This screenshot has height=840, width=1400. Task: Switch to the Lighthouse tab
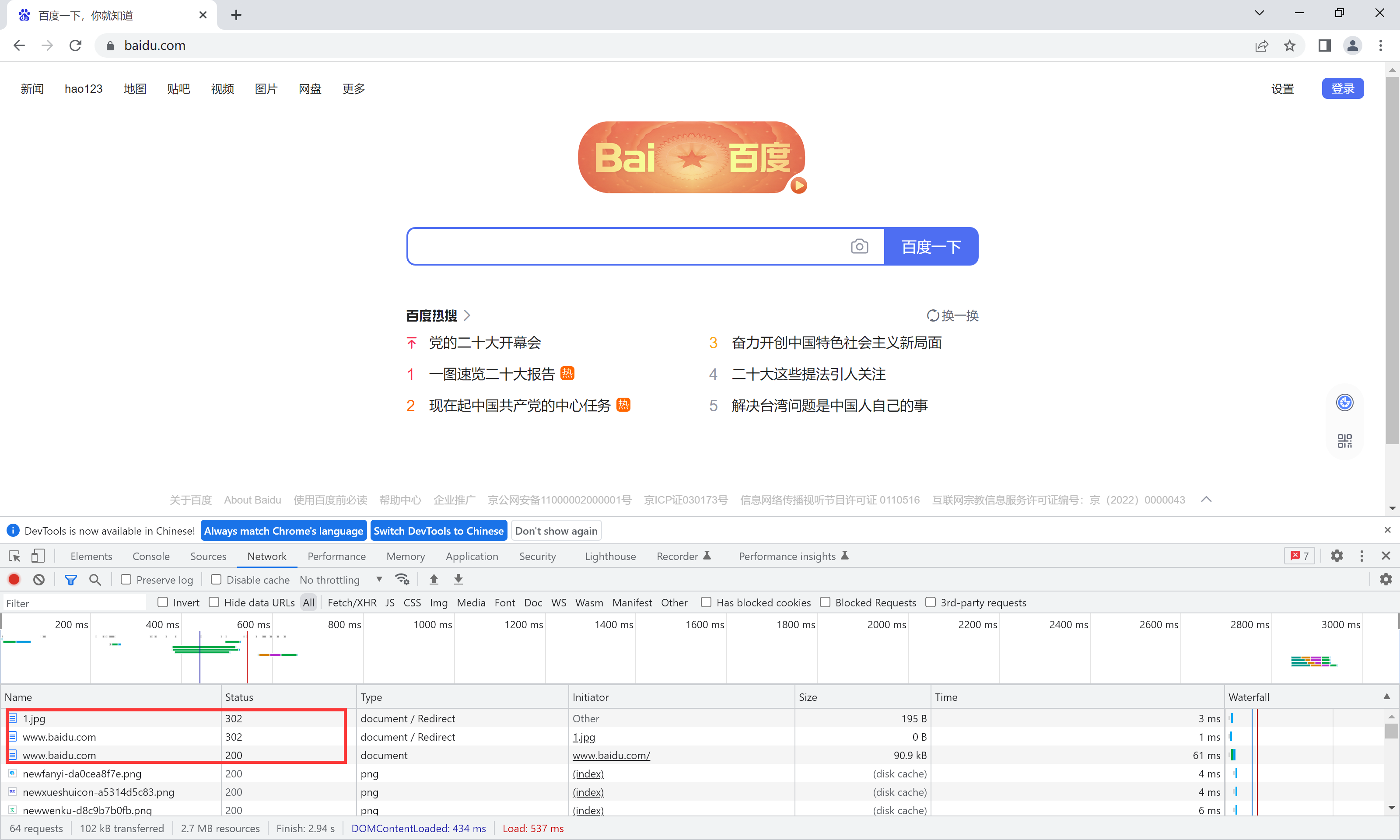(x=610, y=556)
